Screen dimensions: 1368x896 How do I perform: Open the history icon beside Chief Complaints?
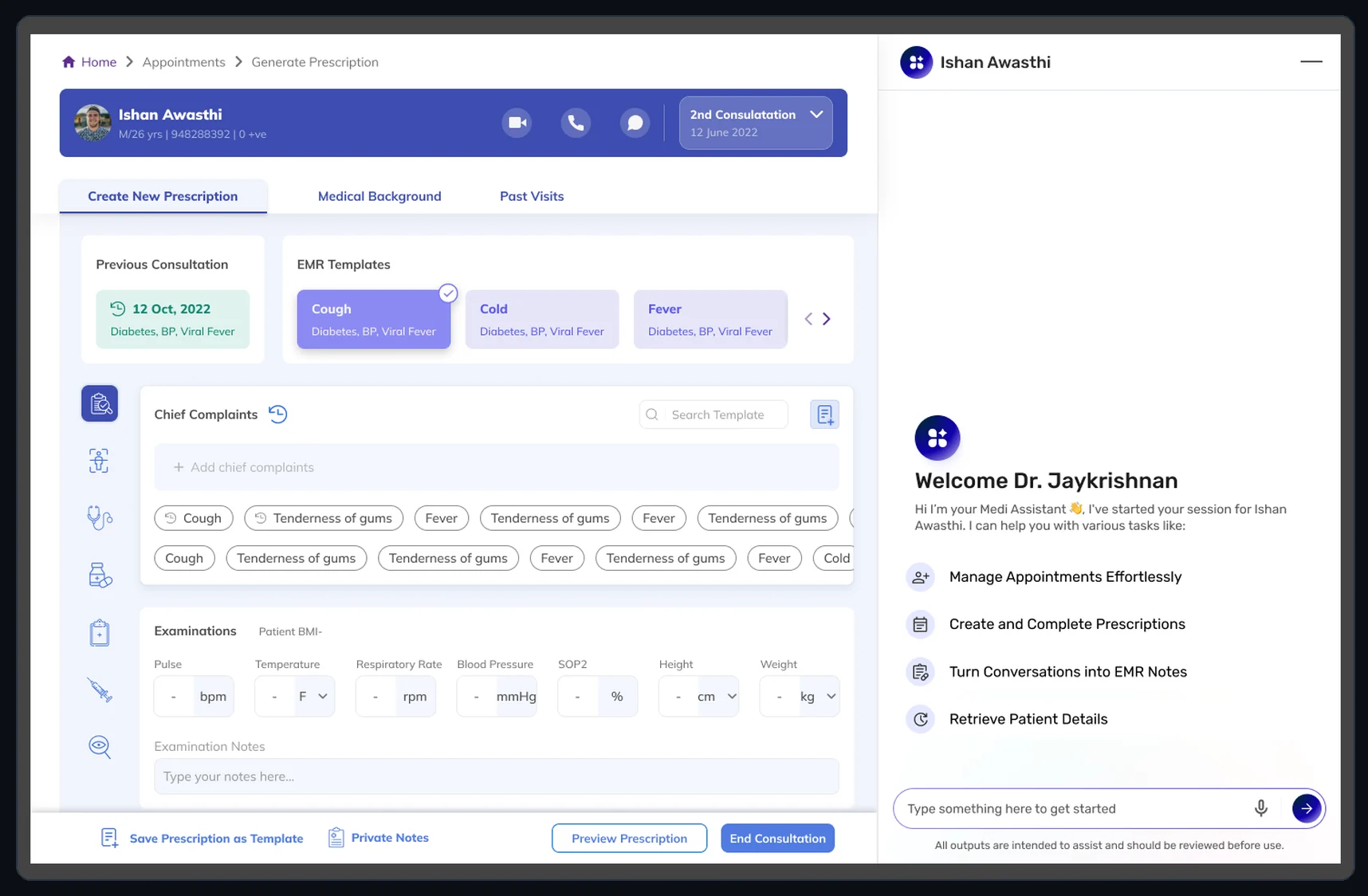click(x=277, y=415)
